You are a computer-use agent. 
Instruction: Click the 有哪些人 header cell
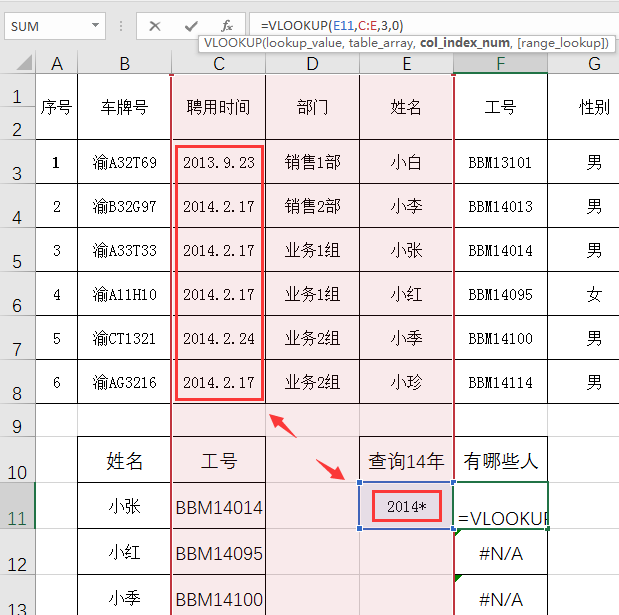pyautogui.click(x=501, y=460)
